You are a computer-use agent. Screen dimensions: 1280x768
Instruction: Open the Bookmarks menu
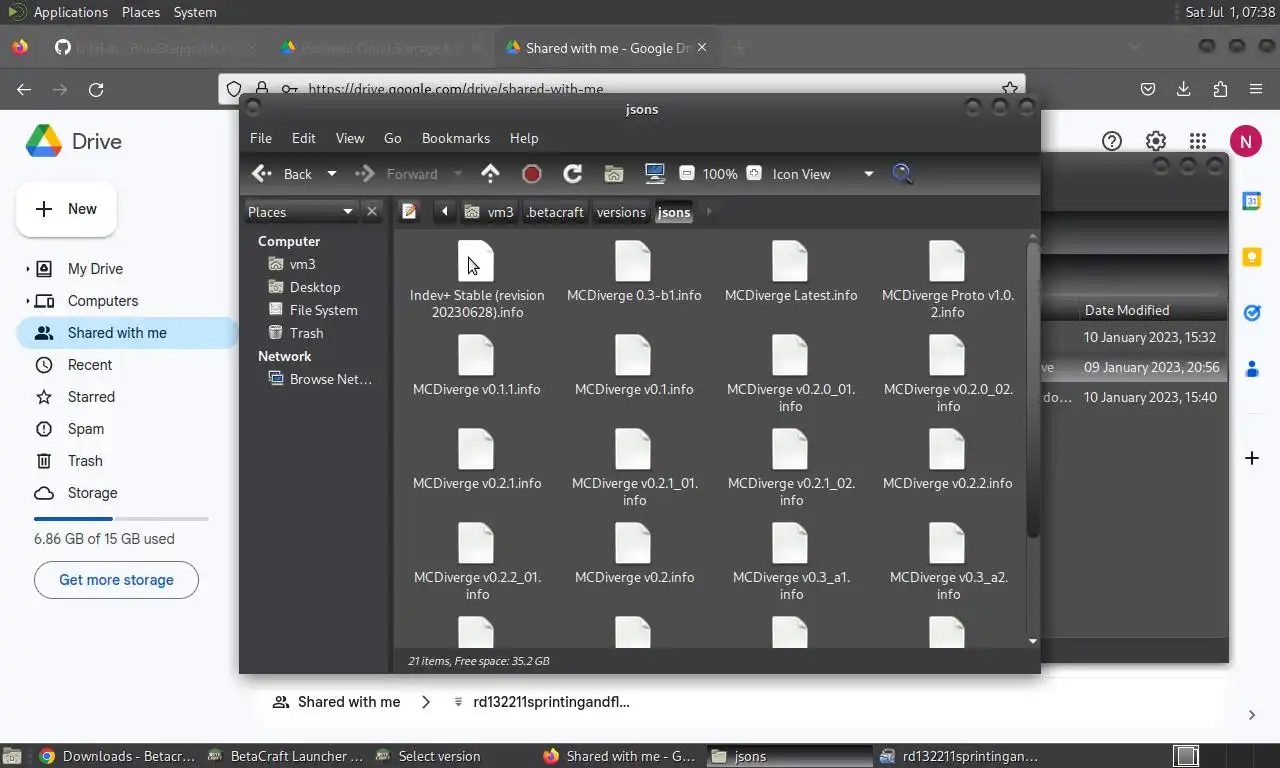[x=456, y=138]
